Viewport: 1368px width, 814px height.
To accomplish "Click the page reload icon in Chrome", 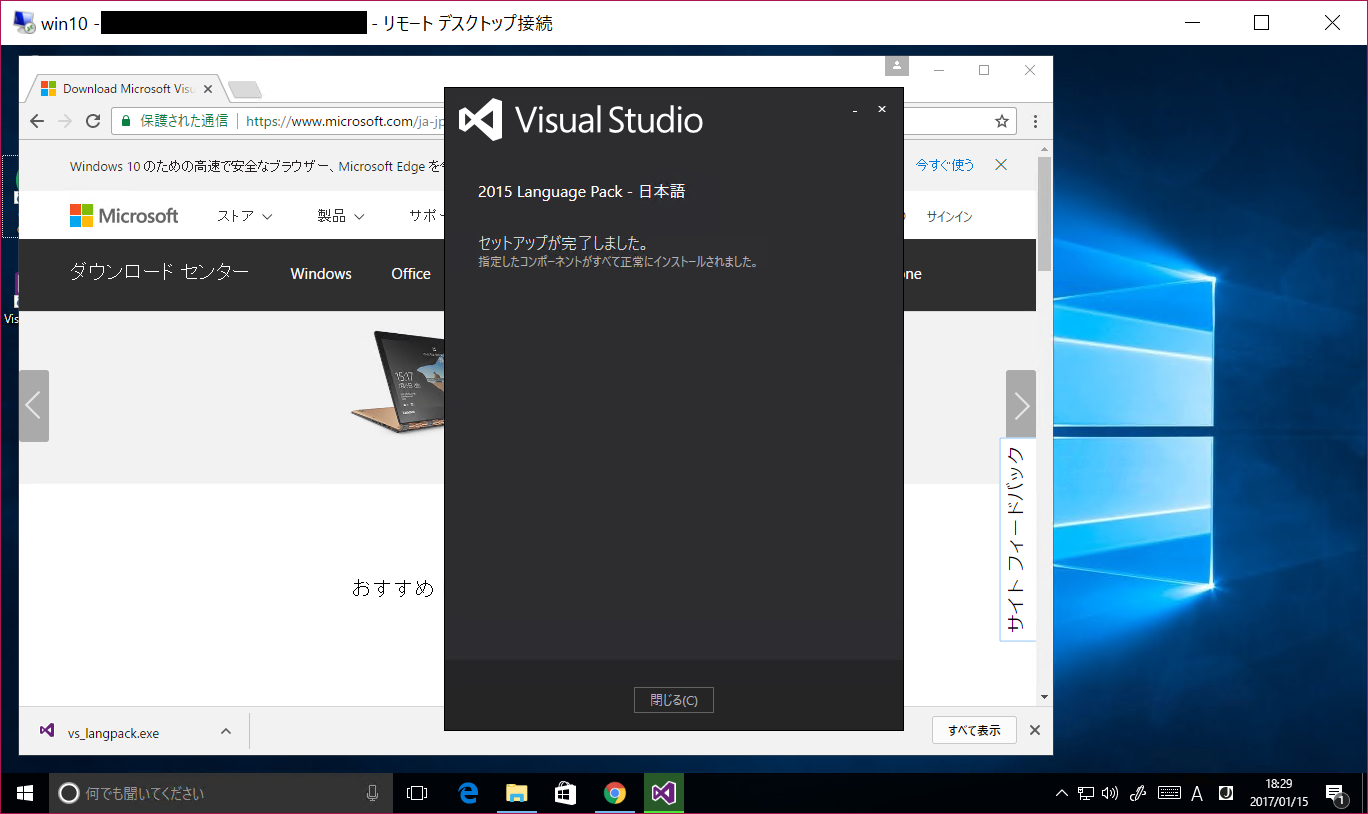I will [92, 121].
